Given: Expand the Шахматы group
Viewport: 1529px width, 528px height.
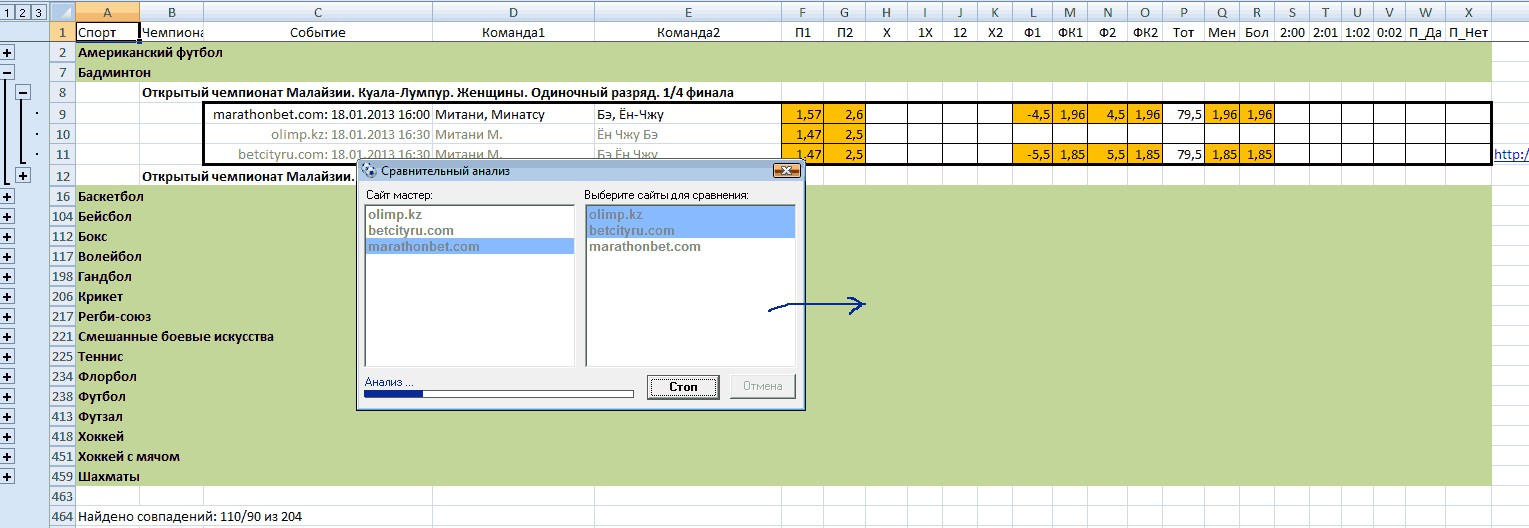Looking at the screenshot, I should pyautogui.click(x=7, y=476).
